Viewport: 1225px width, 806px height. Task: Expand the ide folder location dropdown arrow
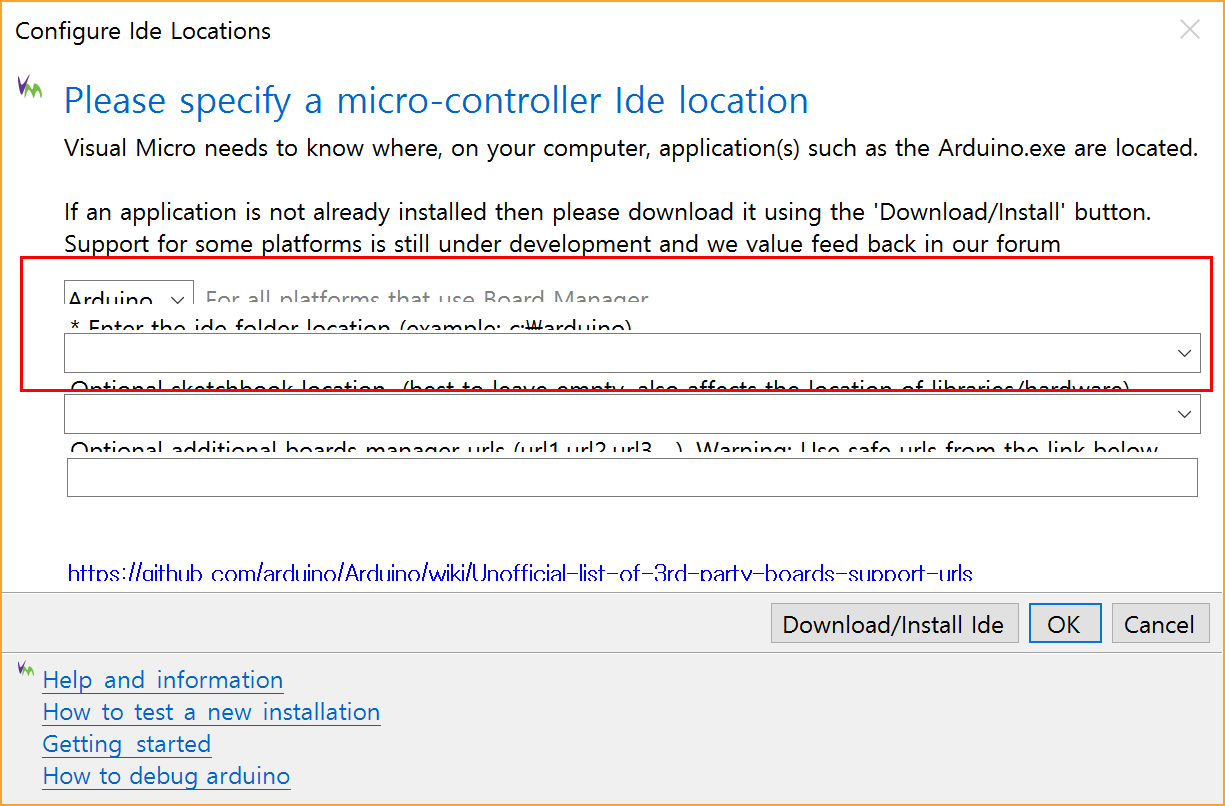click(1185, 353)
